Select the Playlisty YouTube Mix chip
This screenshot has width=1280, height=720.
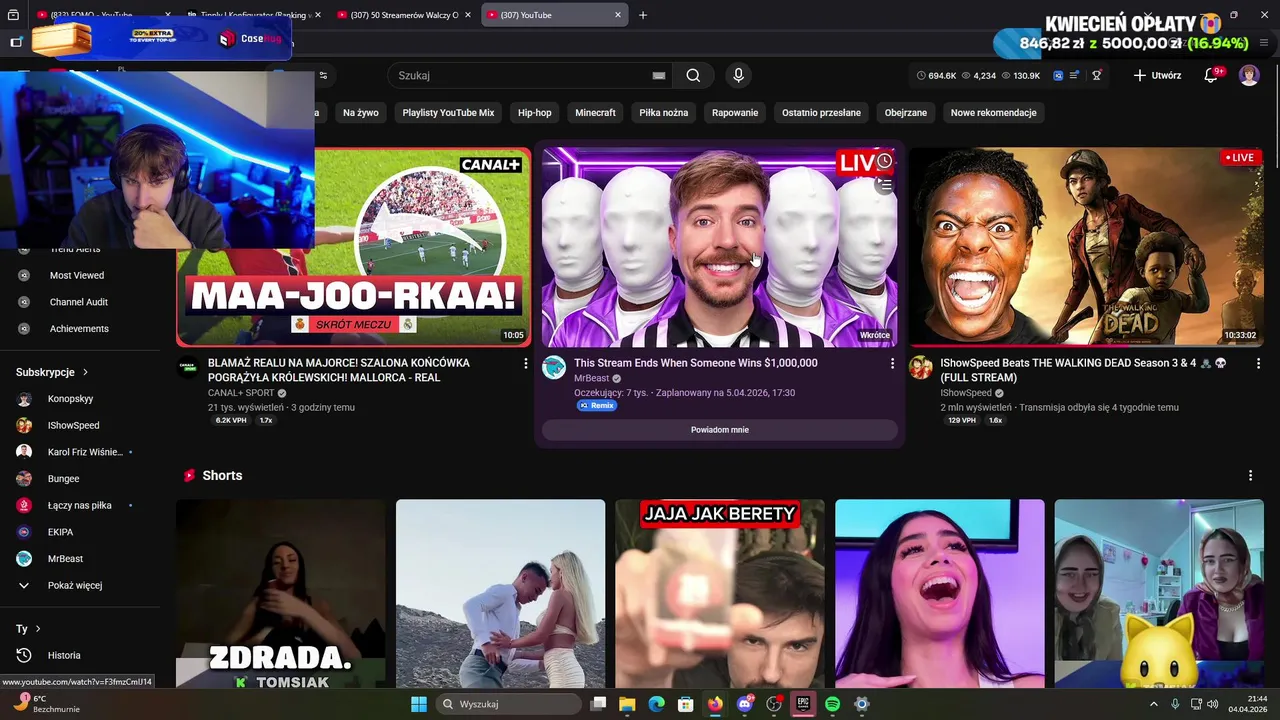pyautogui.click(x=448, y=113)
